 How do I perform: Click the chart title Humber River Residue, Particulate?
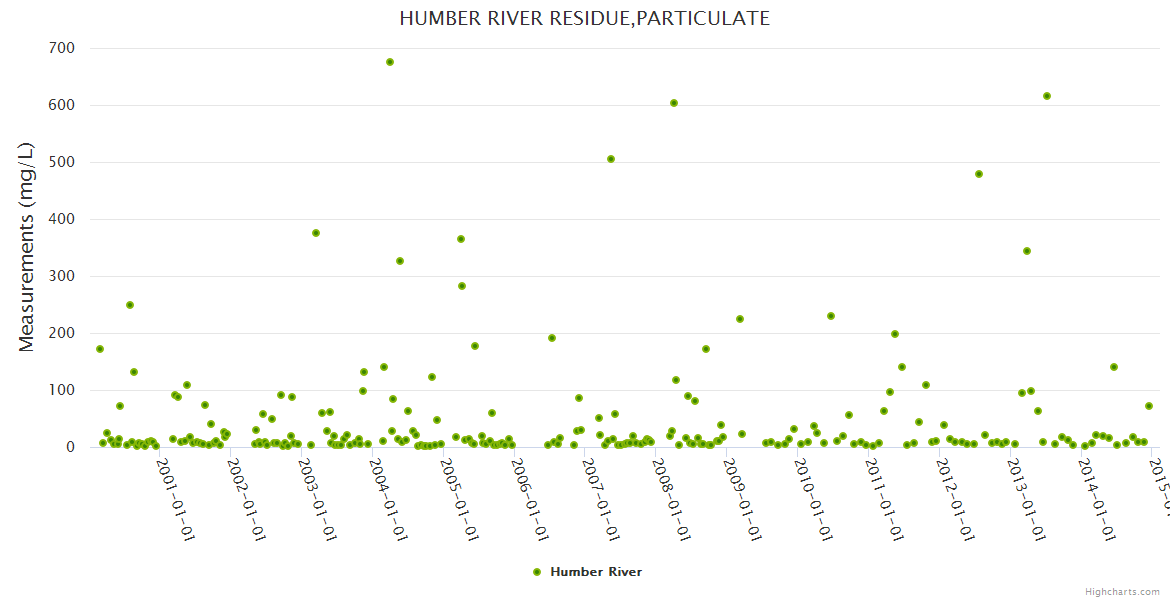point(585,19)
